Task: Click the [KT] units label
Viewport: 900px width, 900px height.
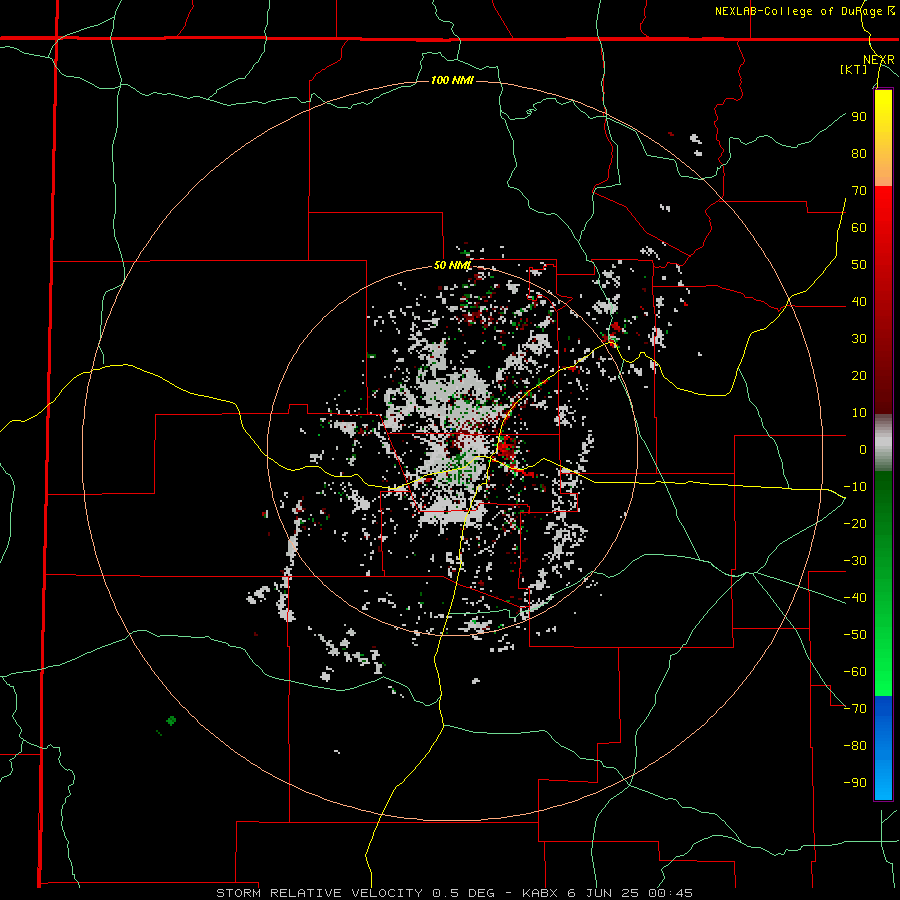Action: (853, 69)
